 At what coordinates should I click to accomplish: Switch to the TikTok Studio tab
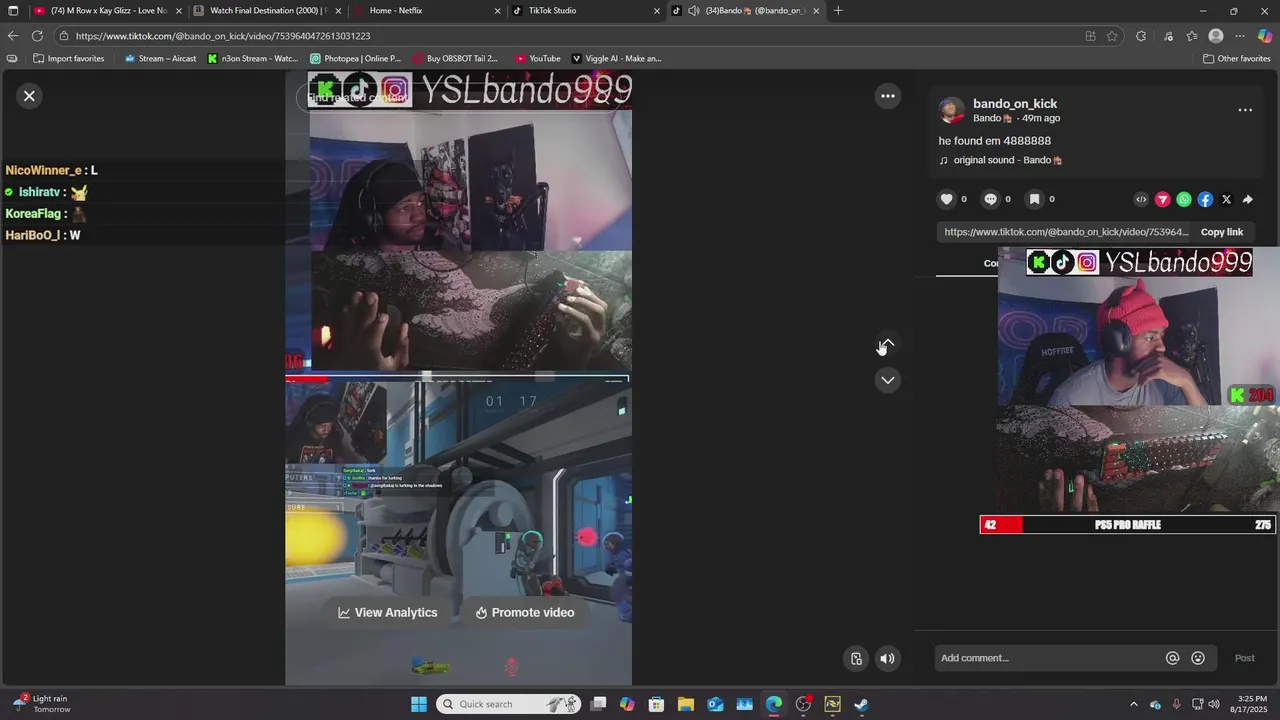tap(587, 11)
